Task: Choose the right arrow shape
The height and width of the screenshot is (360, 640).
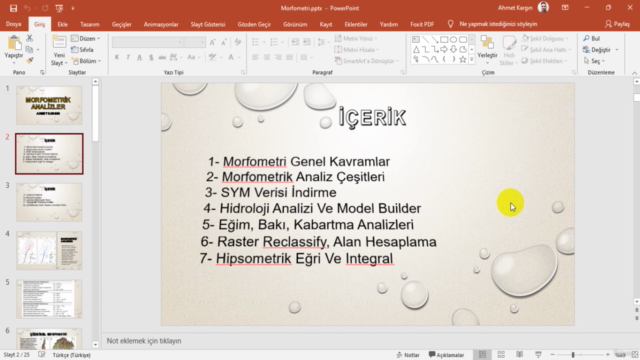Action: 444,49
